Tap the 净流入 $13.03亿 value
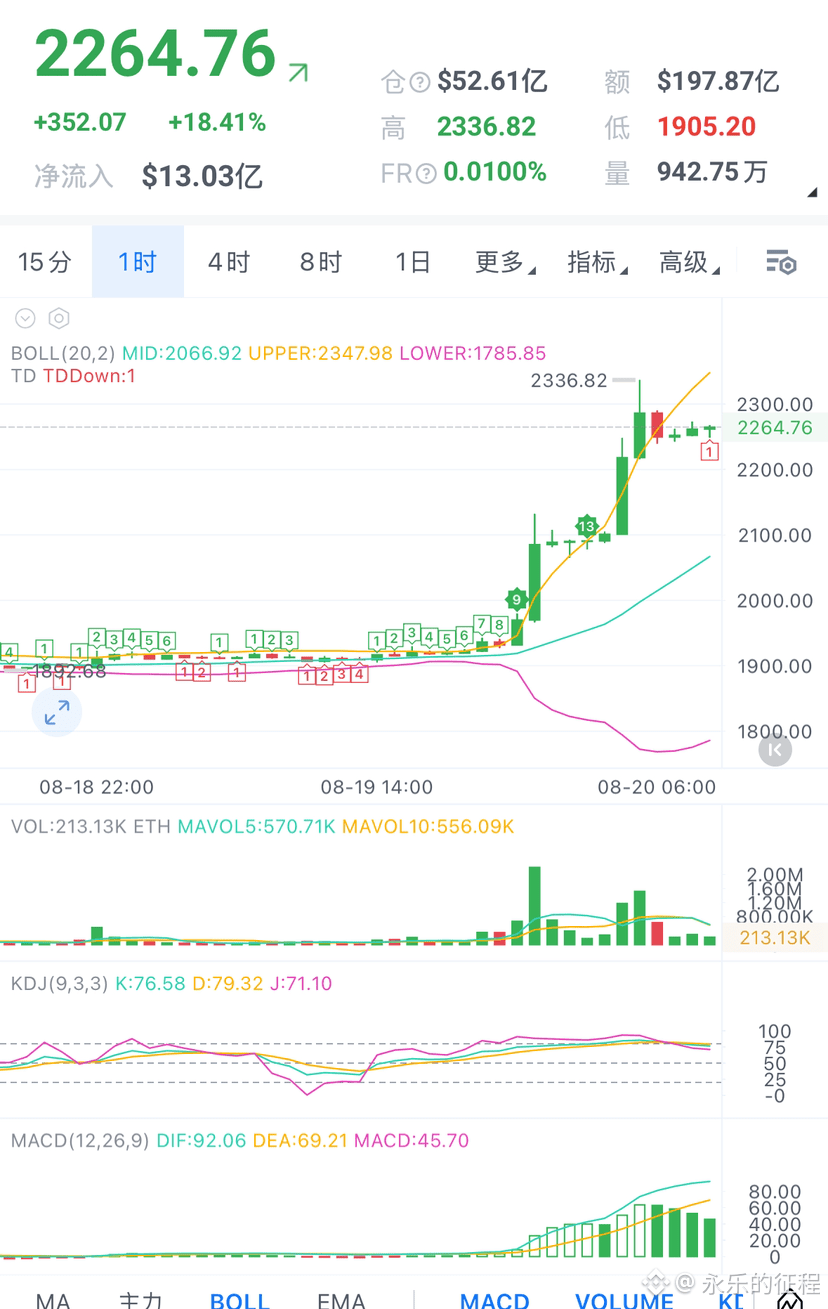 pyautogui.click(x=202, y=176)
